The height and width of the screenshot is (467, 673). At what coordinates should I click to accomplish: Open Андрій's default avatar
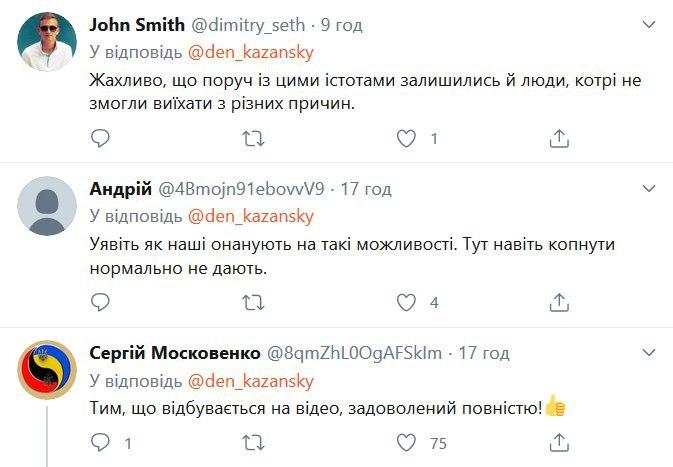[46, 205]
